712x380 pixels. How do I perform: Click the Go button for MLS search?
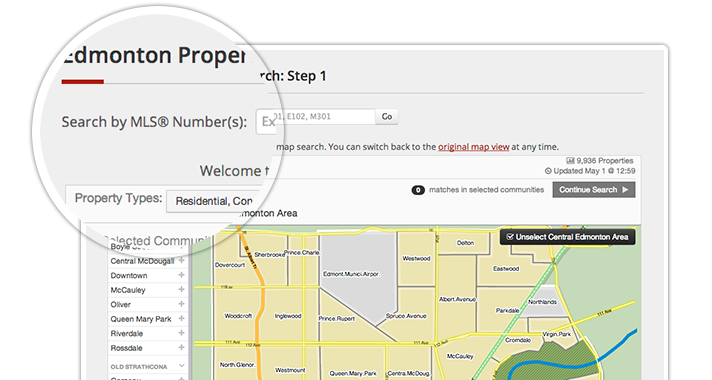point(387,117)
